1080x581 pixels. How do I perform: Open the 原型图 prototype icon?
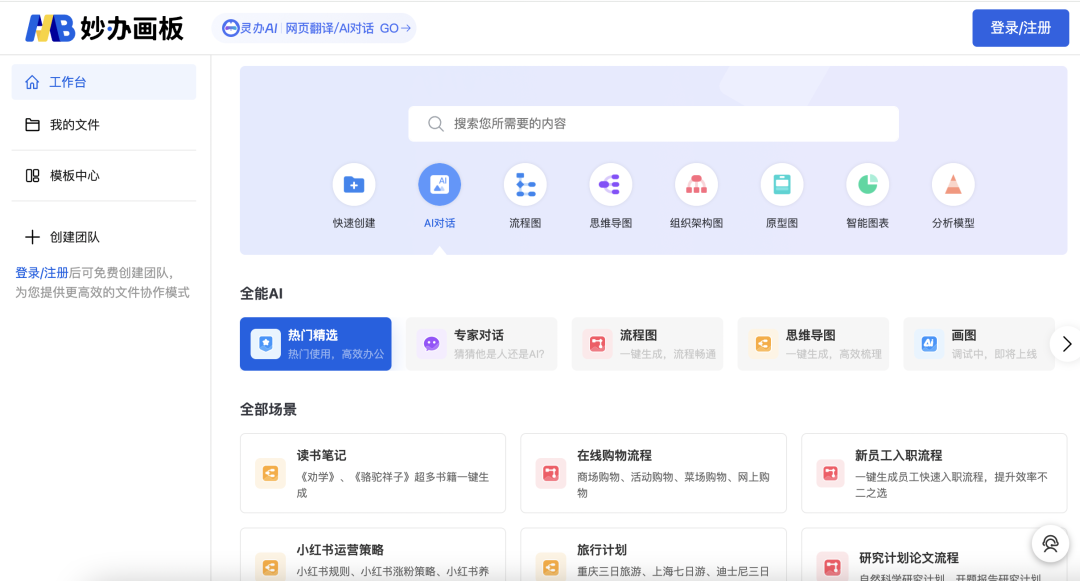point(782,184)
